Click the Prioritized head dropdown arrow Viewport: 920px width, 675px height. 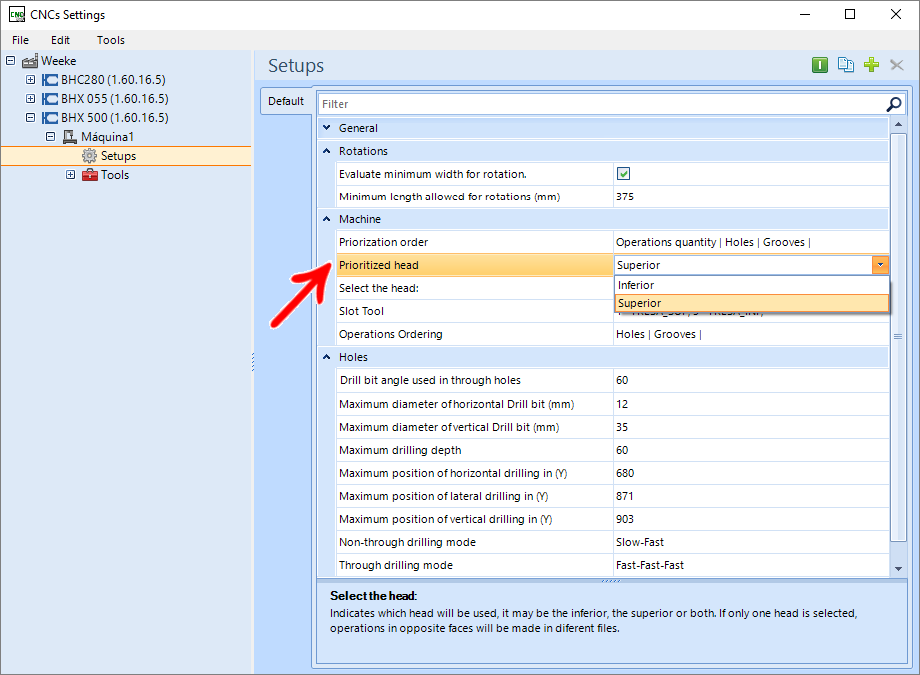[880, 265]
